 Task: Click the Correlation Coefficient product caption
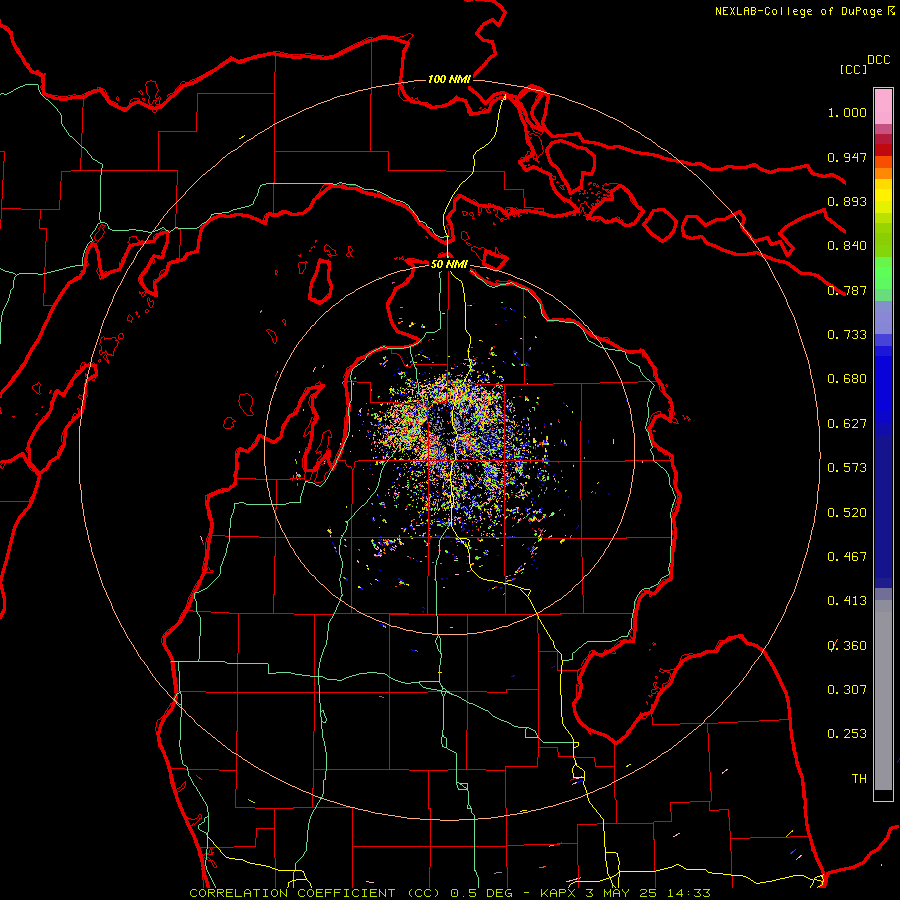point(449,893)
